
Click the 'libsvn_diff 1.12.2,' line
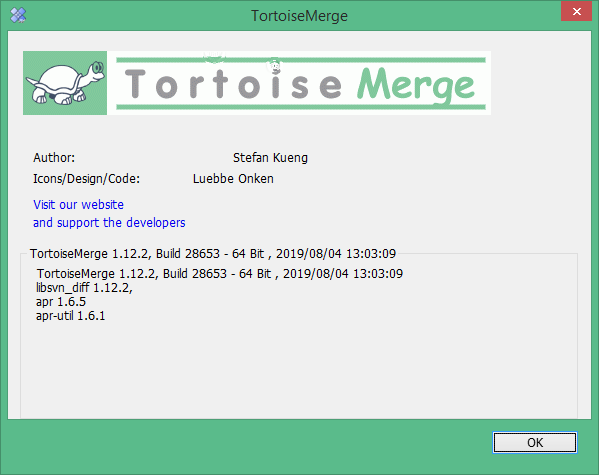(x=84, y=287)
